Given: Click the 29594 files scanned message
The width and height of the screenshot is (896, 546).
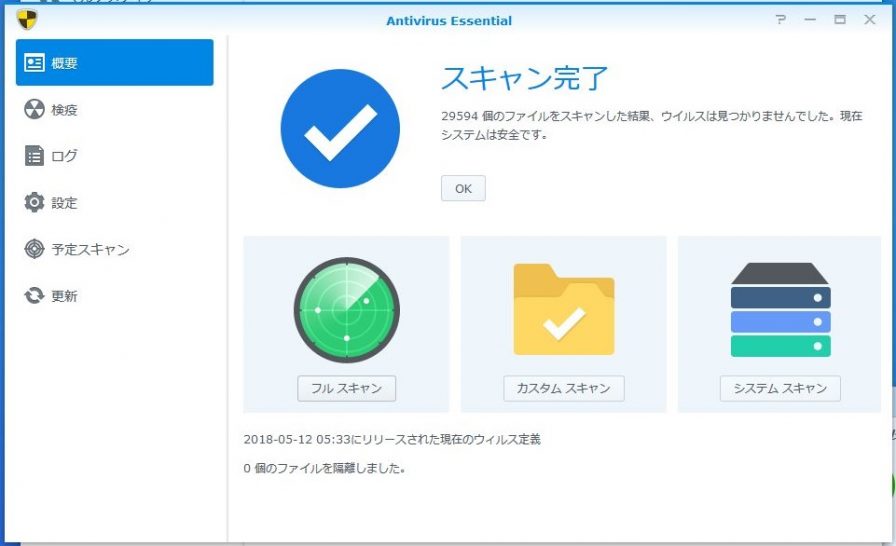Looking at the screenshot, I should [651, 125].
